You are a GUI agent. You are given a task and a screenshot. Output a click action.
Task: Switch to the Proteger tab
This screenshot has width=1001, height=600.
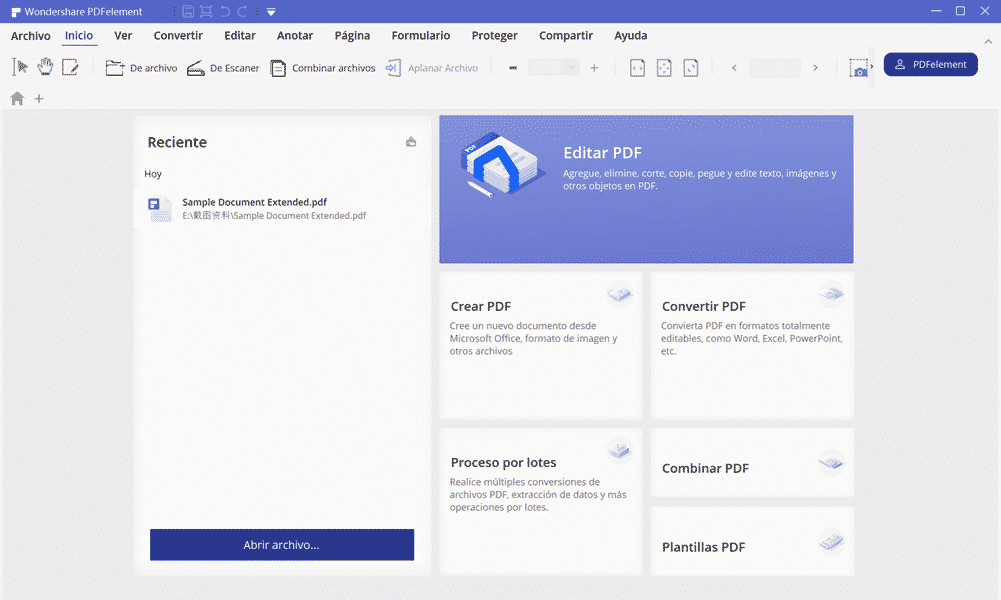coord(495,36)
